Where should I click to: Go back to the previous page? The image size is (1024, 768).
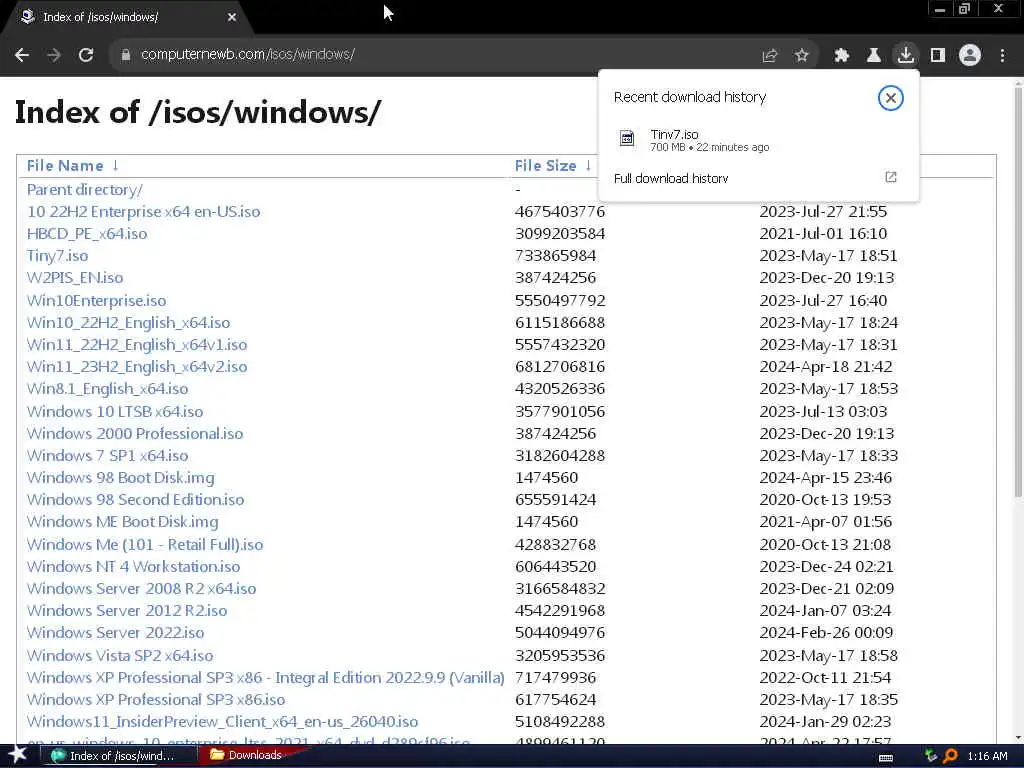(22, 55)
